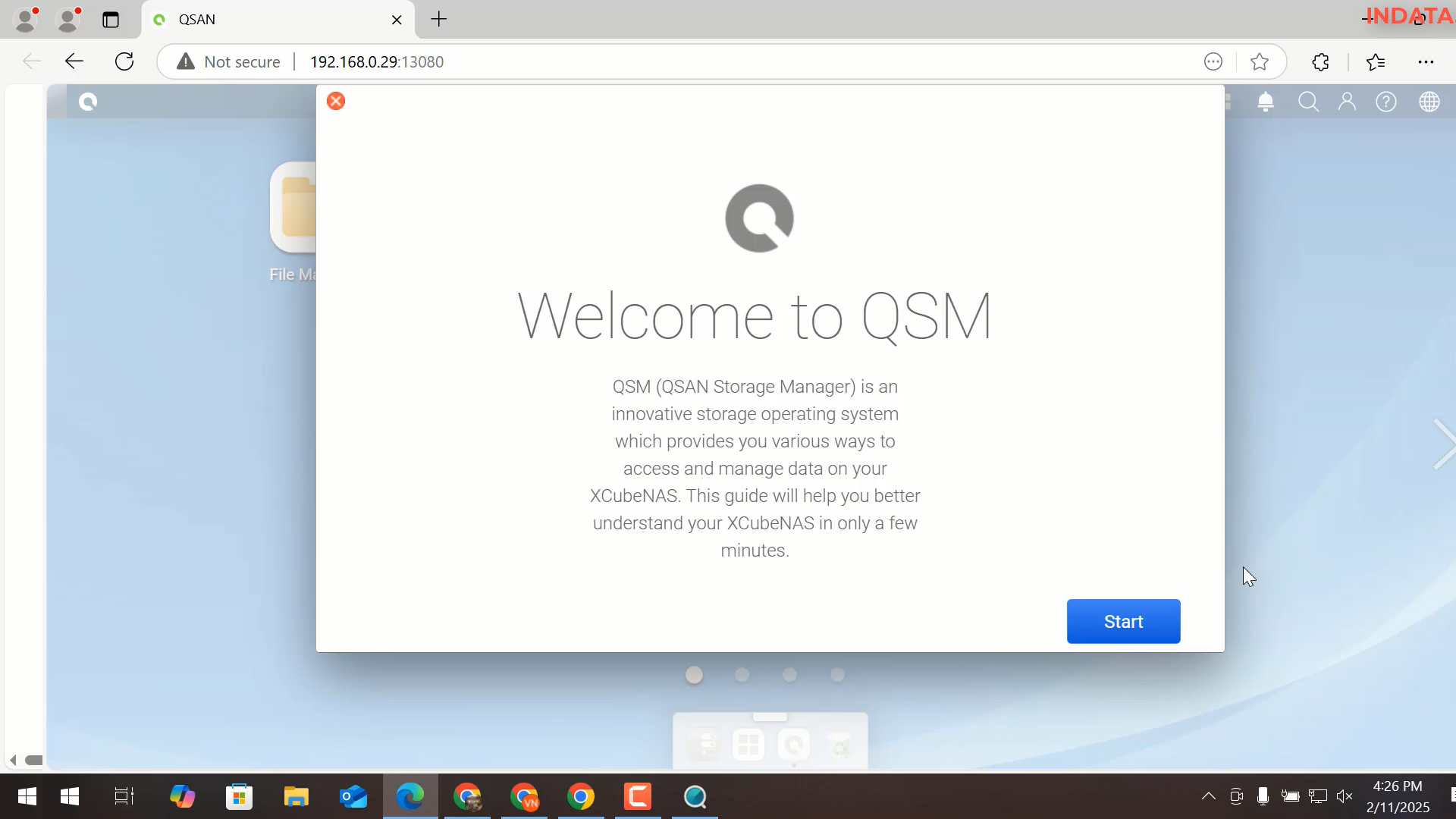The image size is (1456, 819).
Task: Collapse the QSM dock using its top handle
Action: 770,717
